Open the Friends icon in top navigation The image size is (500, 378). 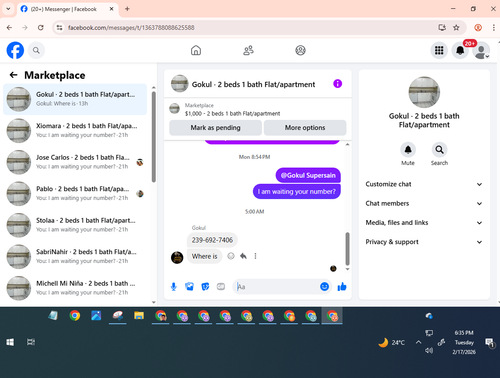tap(248, 50)
